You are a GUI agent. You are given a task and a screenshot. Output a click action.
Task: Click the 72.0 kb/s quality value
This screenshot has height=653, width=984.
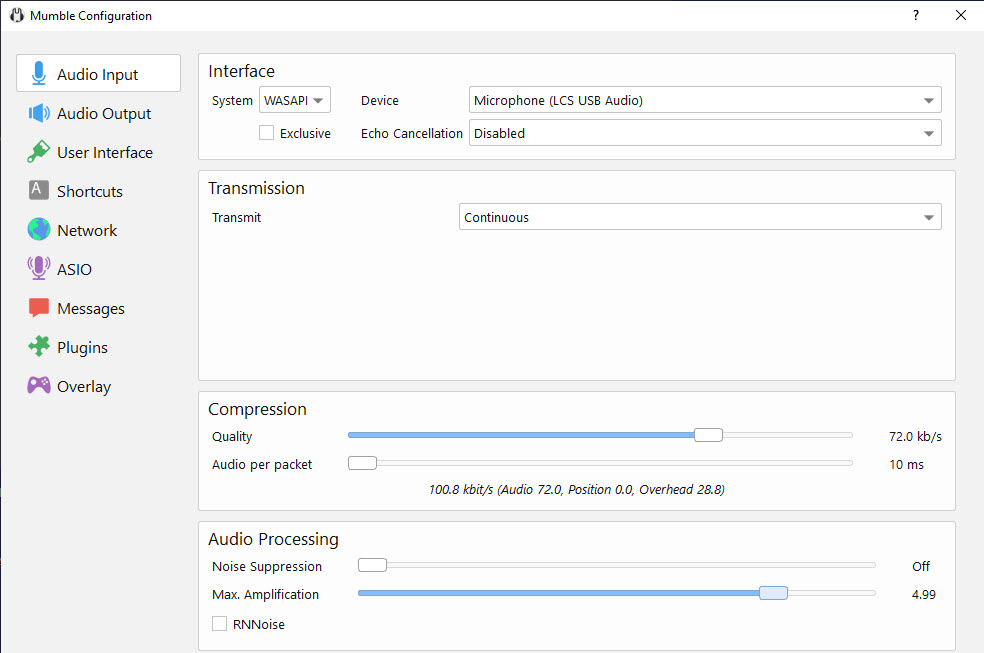click(915, 437)
